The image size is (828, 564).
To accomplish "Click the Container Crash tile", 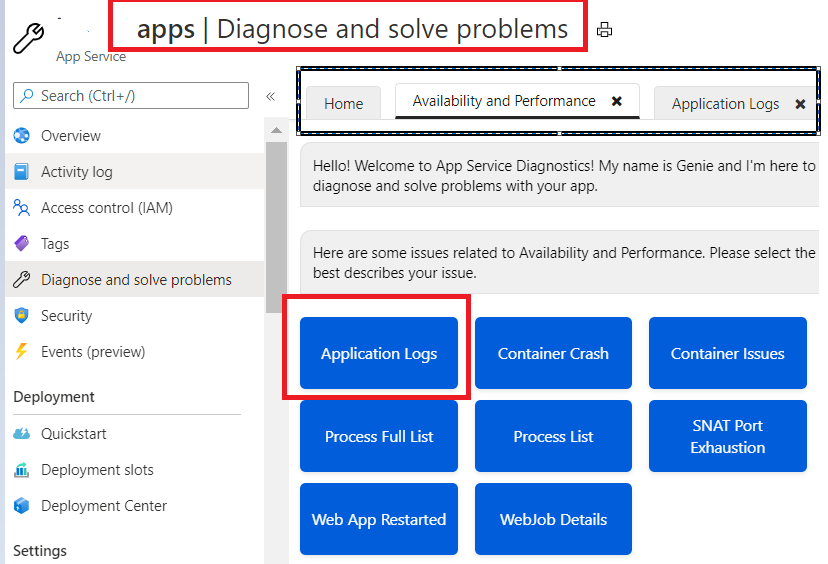I will click(x=553, y=353).
